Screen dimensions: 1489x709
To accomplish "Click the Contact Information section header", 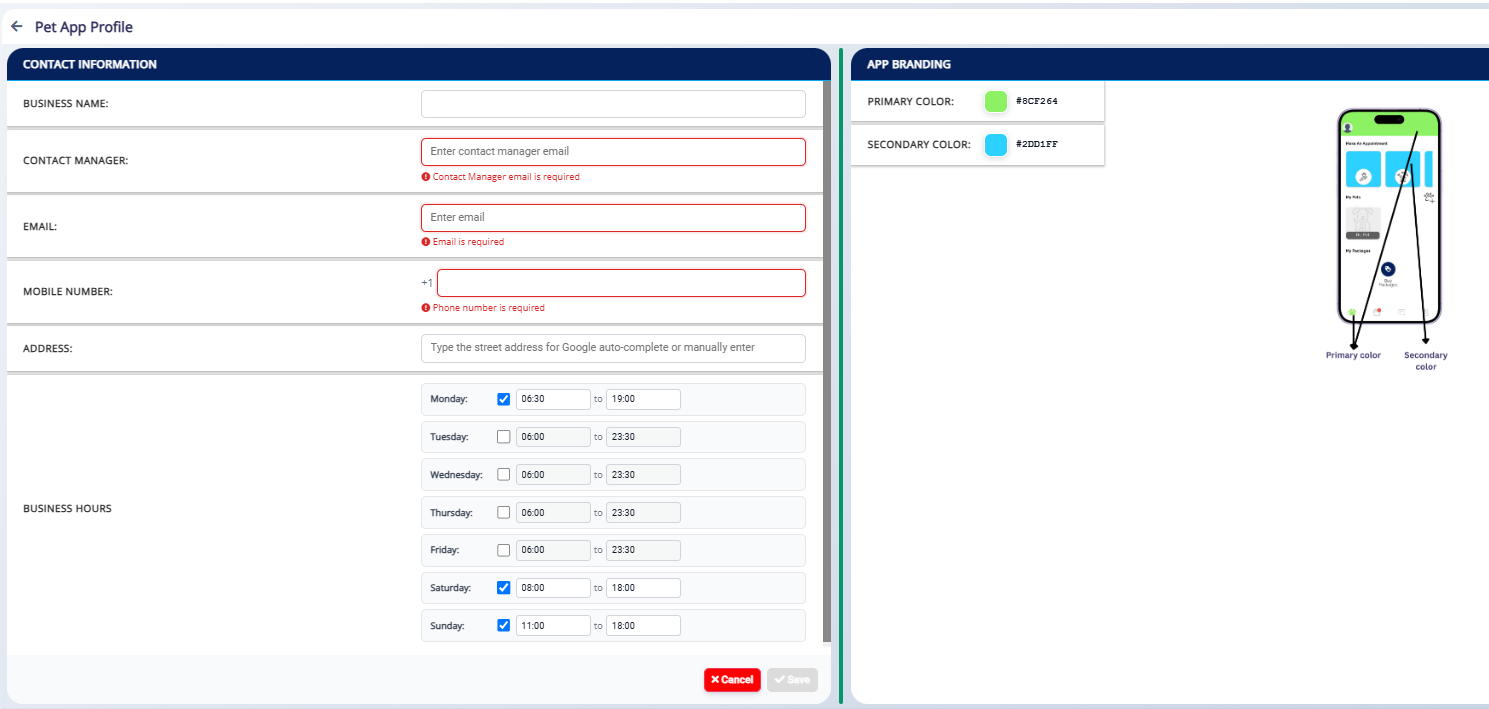I will (90, 64).
